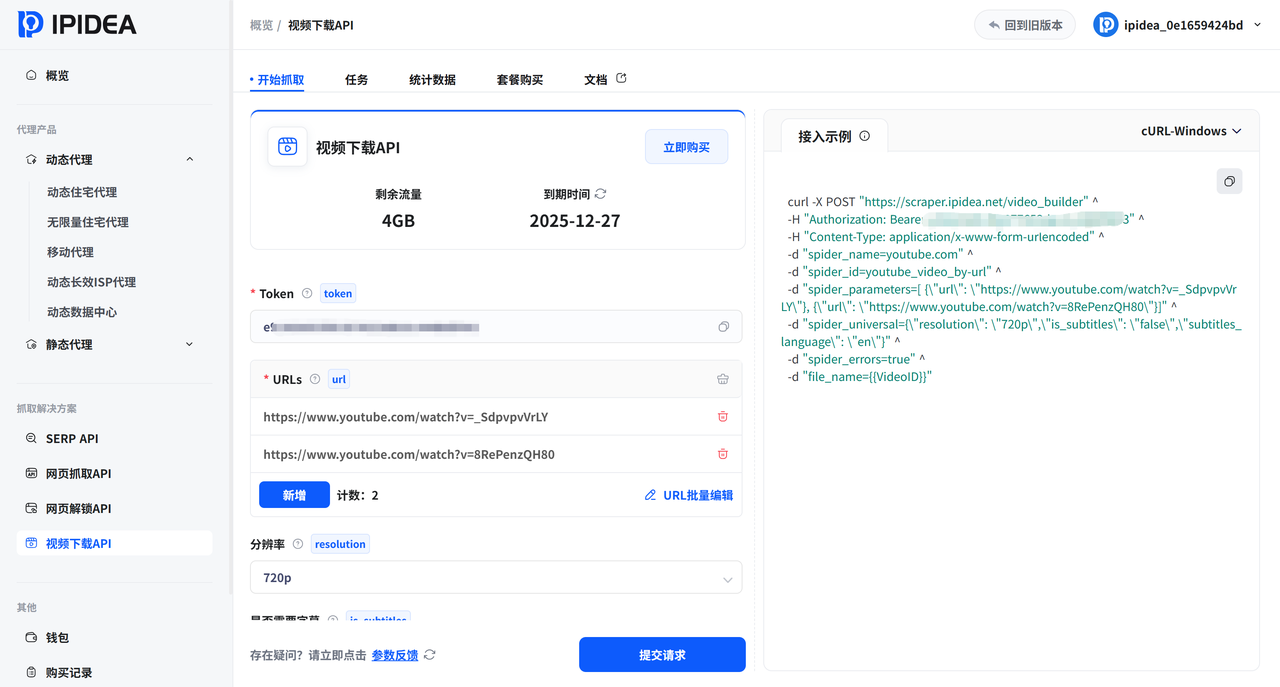Switch to the 任务 tab

[356, 79]
